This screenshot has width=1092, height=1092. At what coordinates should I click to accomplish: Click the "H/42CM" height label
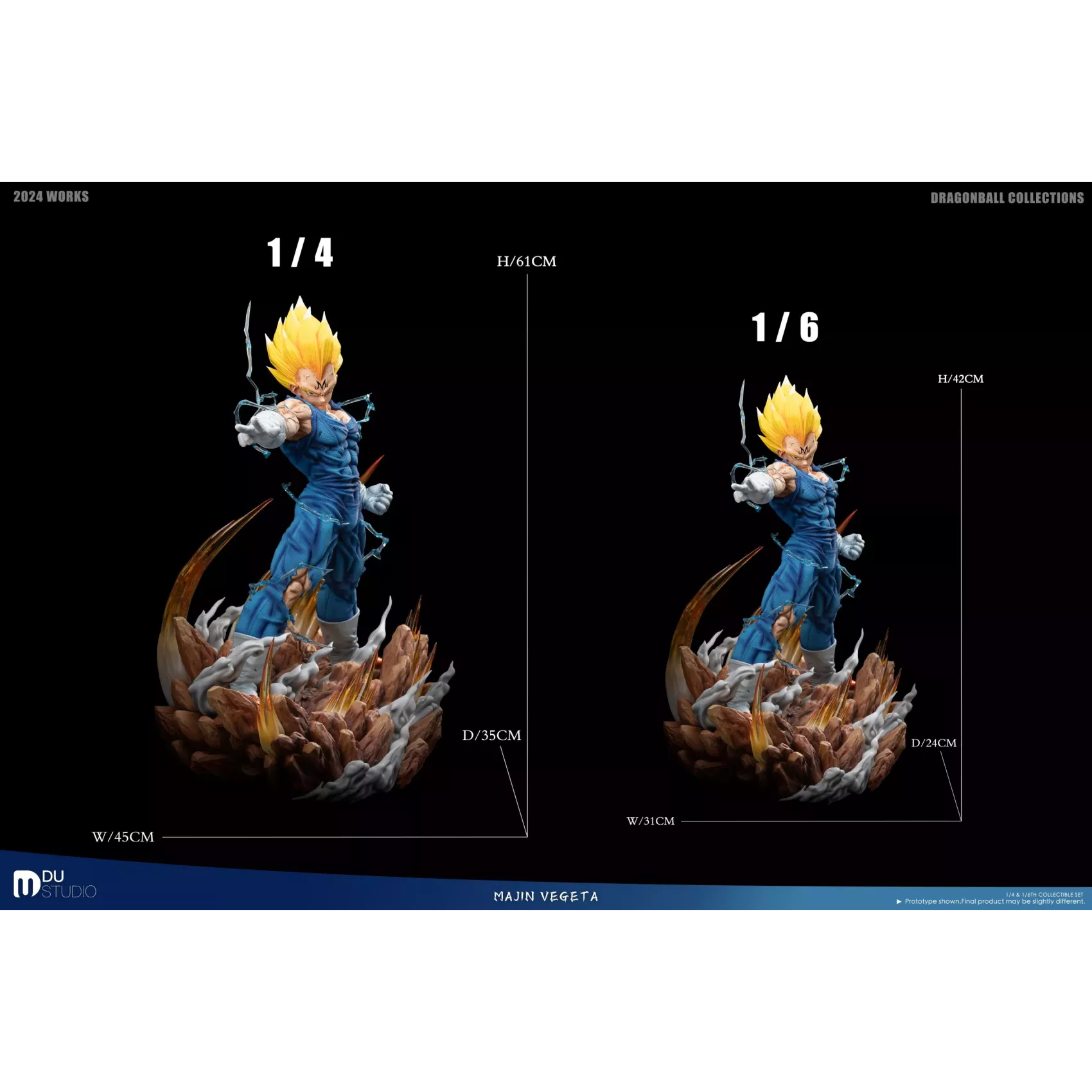coord(960,379)
